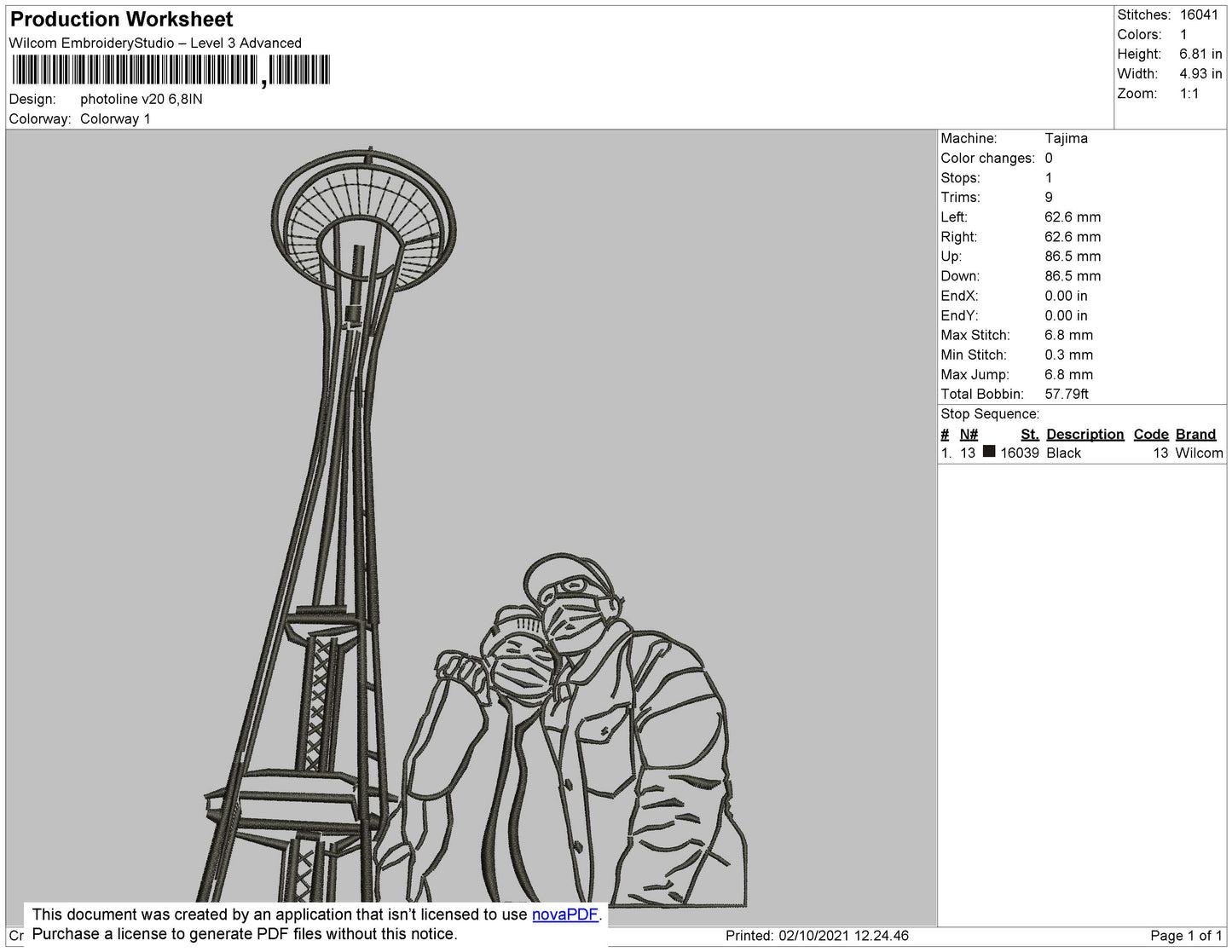
Task: Click the Min Stitch value "0.3 mm"
Action: coord(1068,355)
